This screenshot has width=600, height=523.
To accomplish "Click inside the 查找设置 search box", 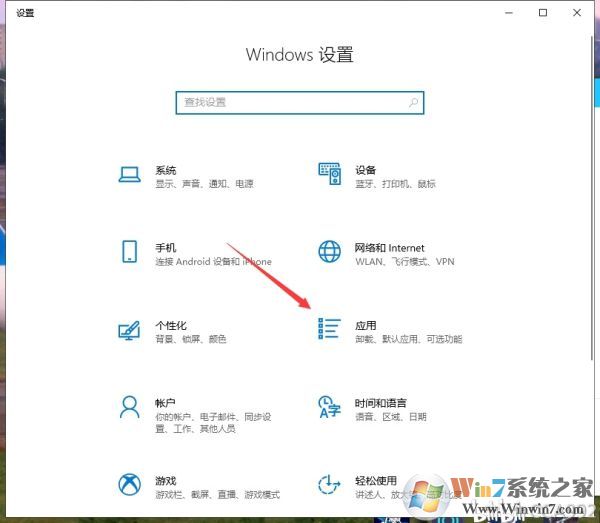I will [x=300, y=103].
